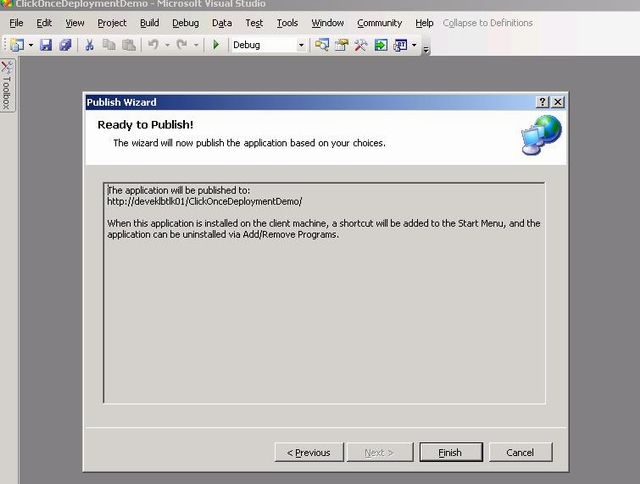
Task: Open the Data menu
Action: tap(222, 23)
